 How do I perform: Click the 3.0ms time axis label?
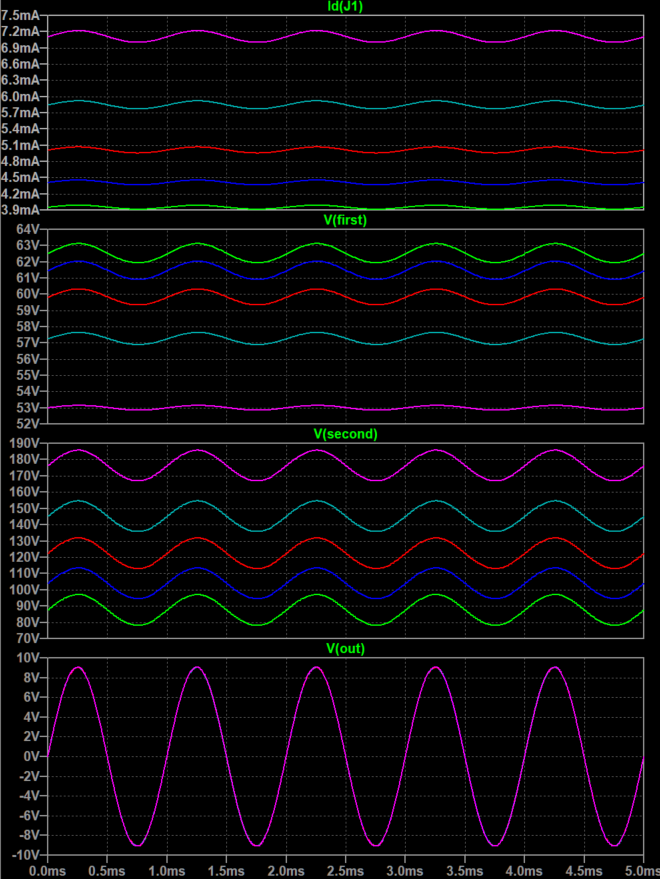point(405,871)
